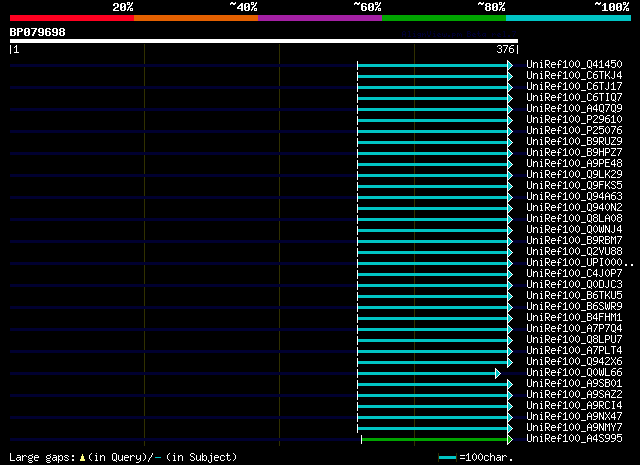
Task: Select the UniRef100_C4J0P7 subject name
Action: 574,274
